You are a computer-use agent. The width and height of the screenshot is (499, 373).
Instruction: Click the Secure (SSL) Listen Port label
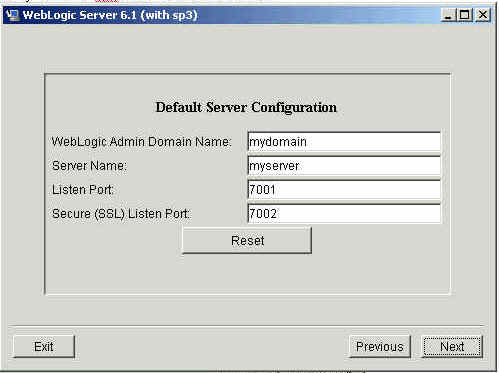pyautogui.click(x=121, y=214)
